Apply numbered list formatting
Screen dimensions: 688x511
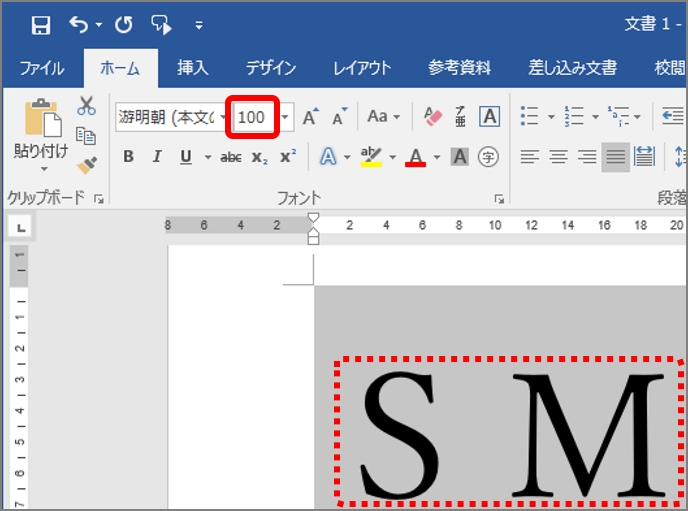pyautogui.click(x=573, y=116)
